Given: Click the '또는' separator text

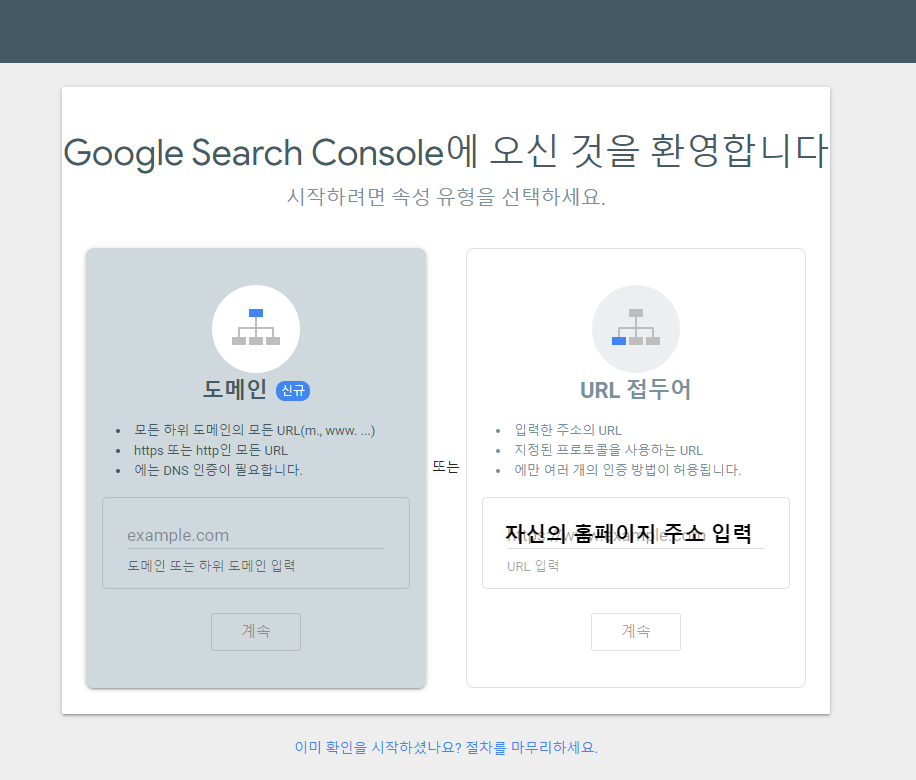Looking at the screenshot, I should click(x=446, y=466).
